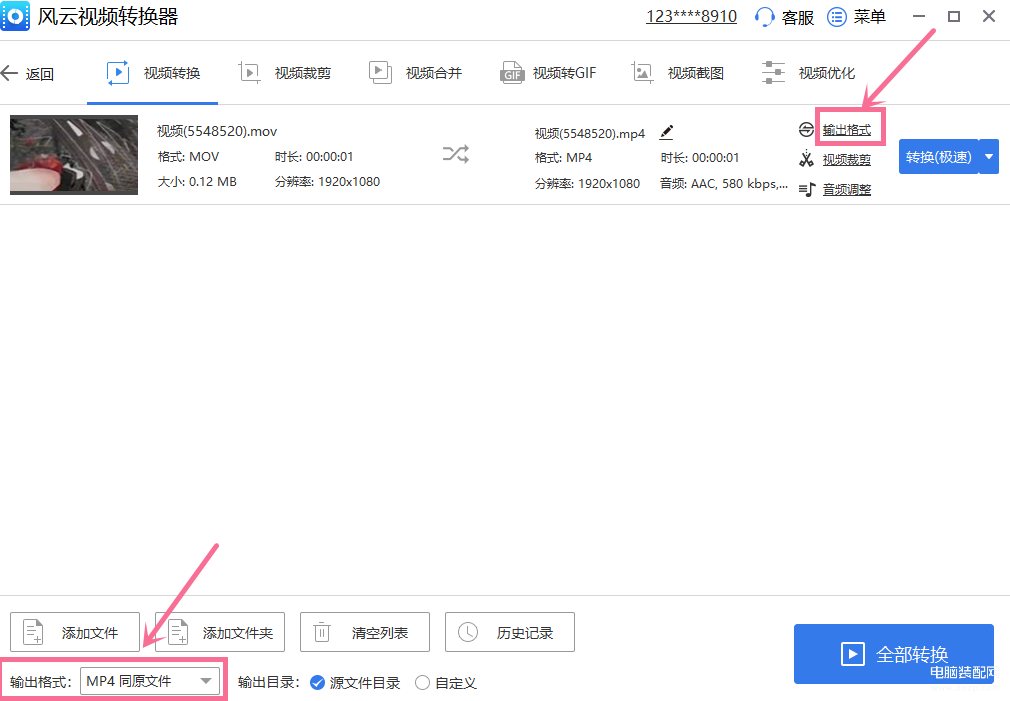Close the 风云视频转换器 window

pyautogui.click(x=989, y=16)
